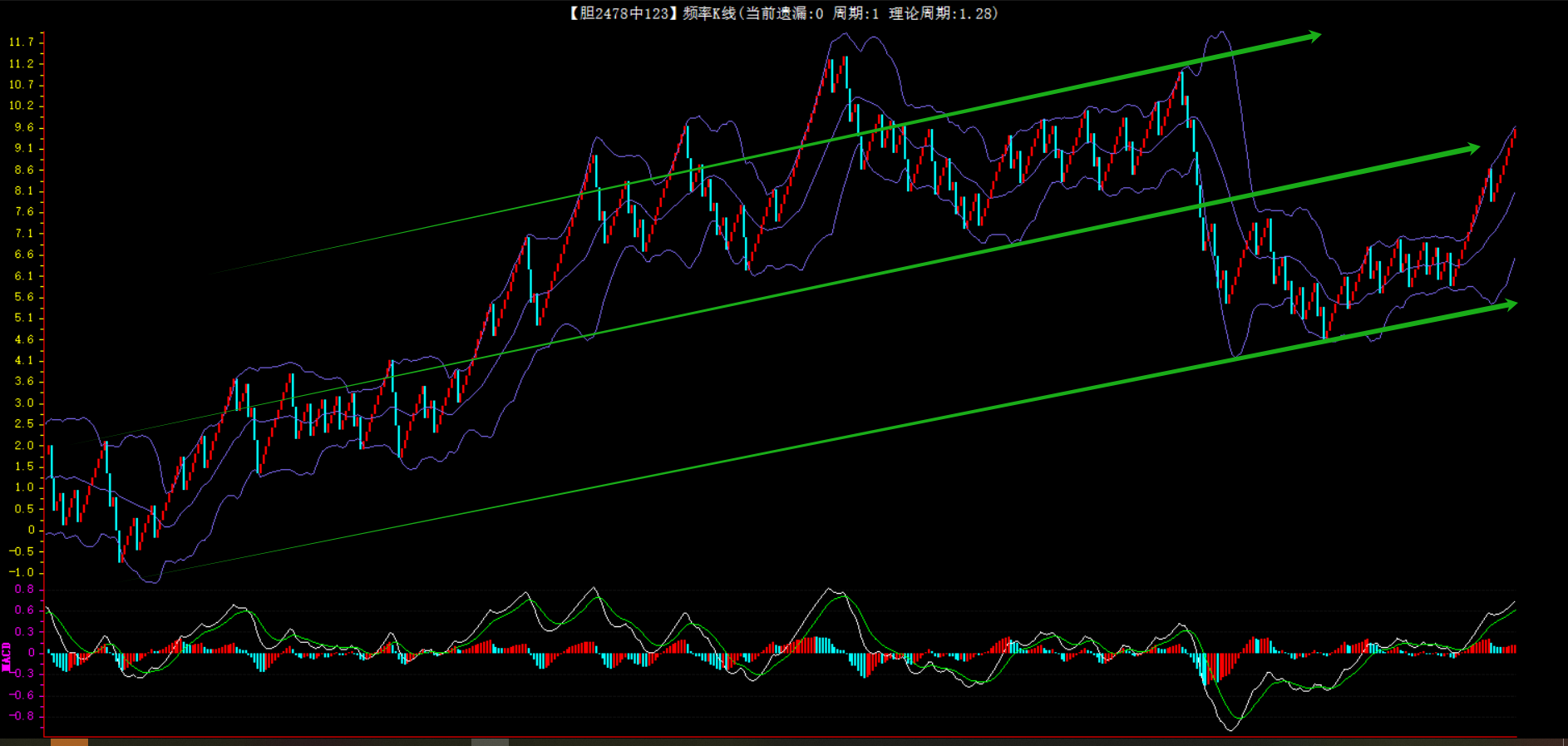Screen dimensions: 1568x746
Task: Select the magenta MACD indicator label
Action: [x=7, y=656]
